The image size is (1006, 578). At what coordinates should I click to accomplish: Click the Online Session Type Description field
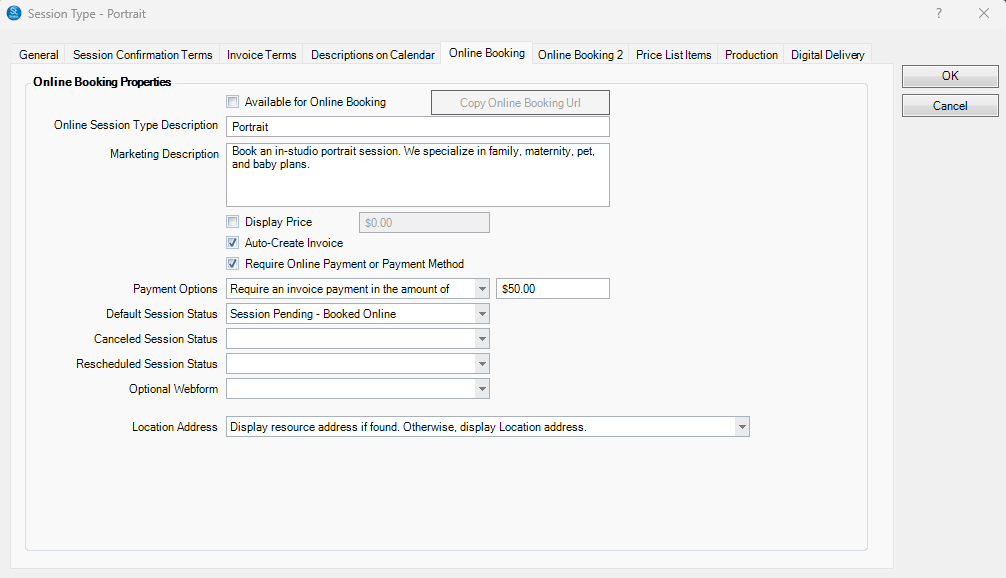417,127
